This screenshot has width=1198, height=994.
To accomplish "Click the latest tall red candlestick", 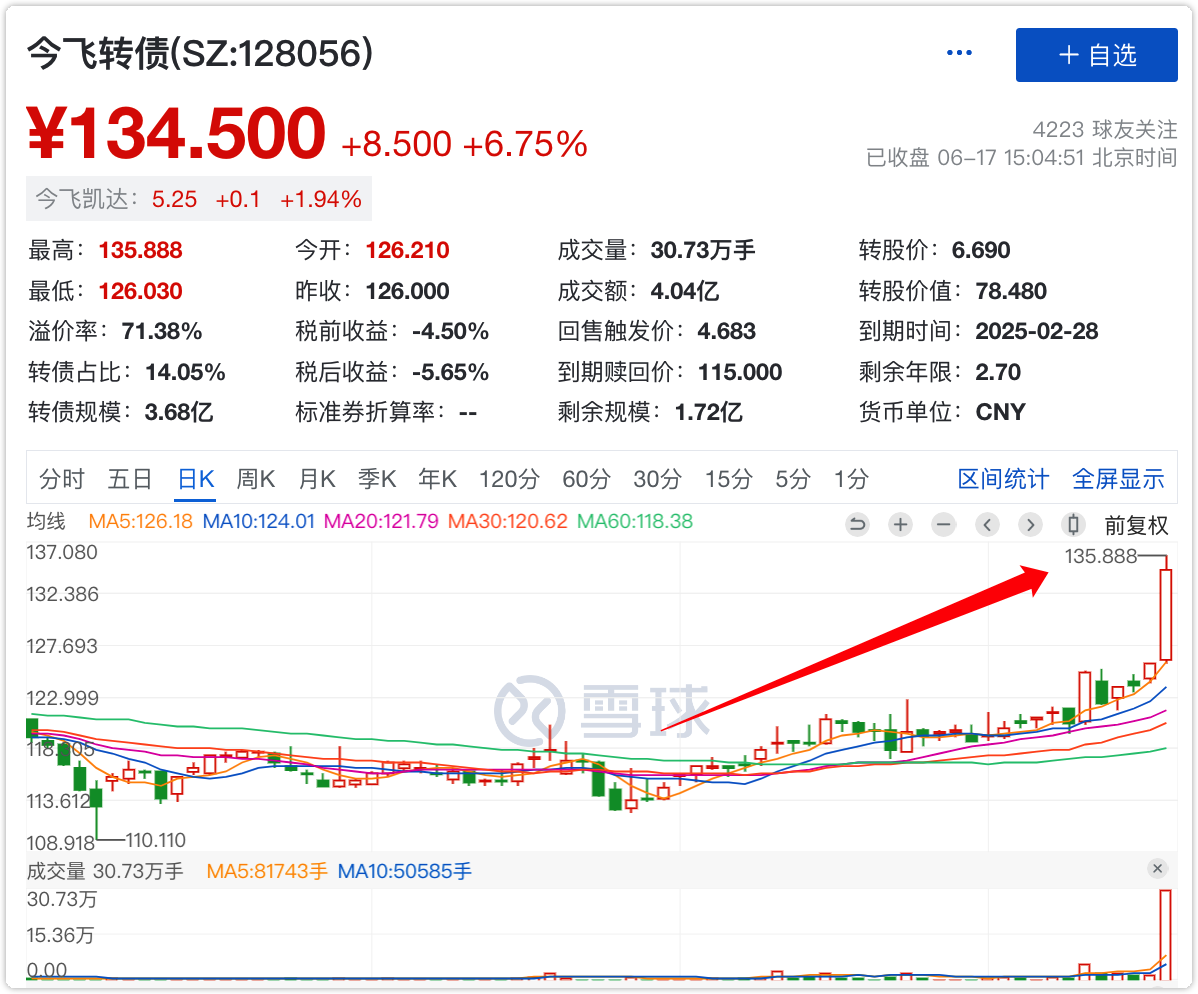I will pos(1165,615).
